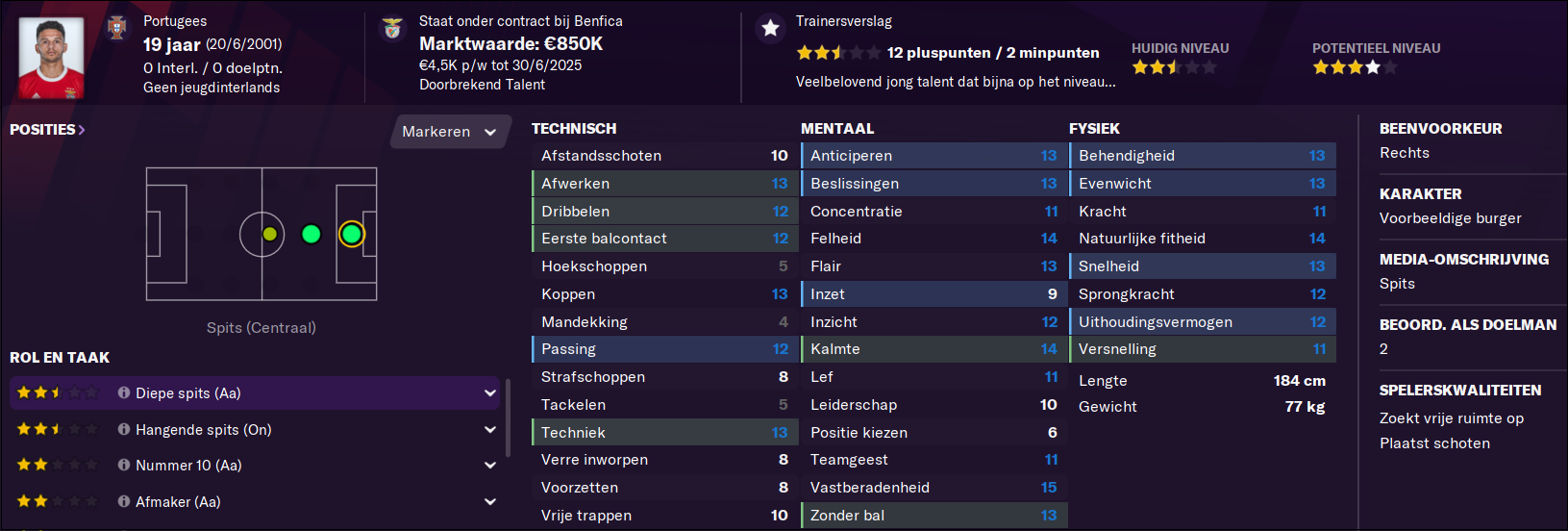Click the Benfica club badge icon
This screenshot has height=531, width=1568.
click(392, 28)
